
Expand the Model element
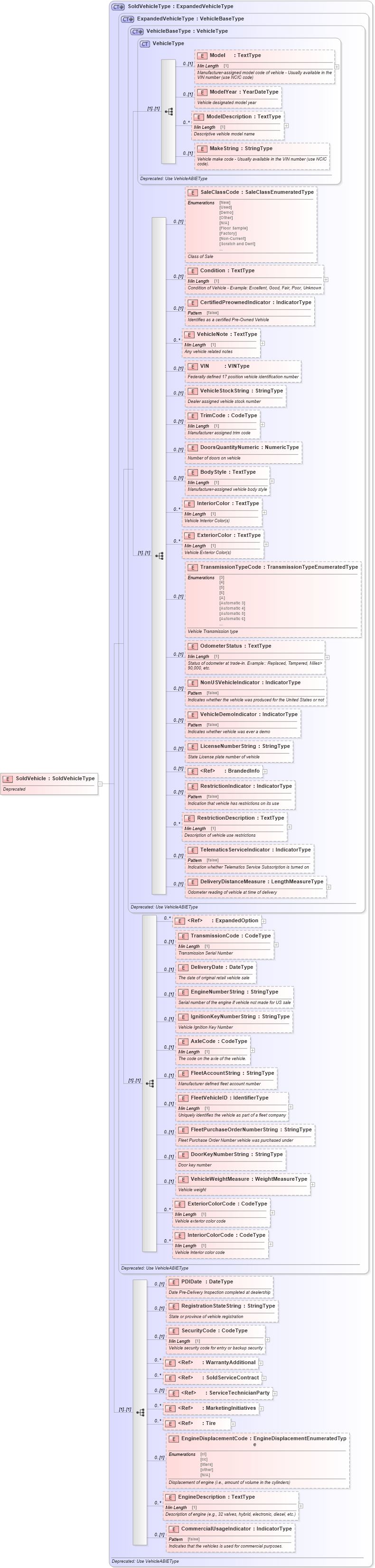[337, 67]
